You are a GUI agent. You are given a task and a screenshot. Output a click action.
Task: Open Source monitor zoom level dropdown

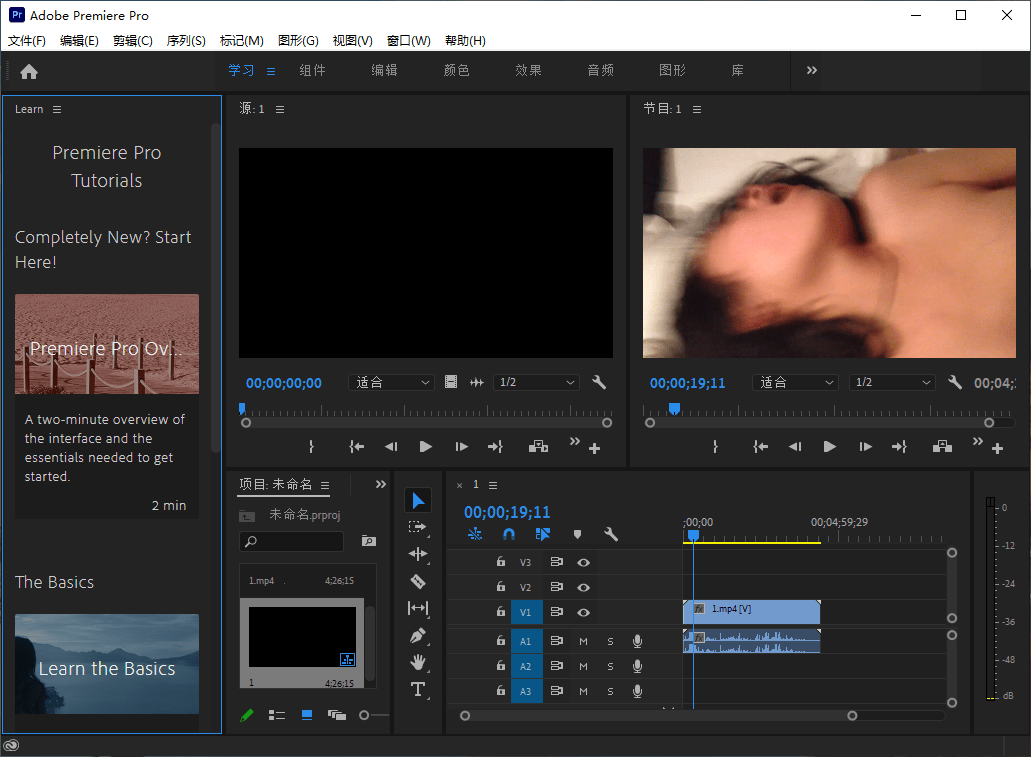coord(392,382)
